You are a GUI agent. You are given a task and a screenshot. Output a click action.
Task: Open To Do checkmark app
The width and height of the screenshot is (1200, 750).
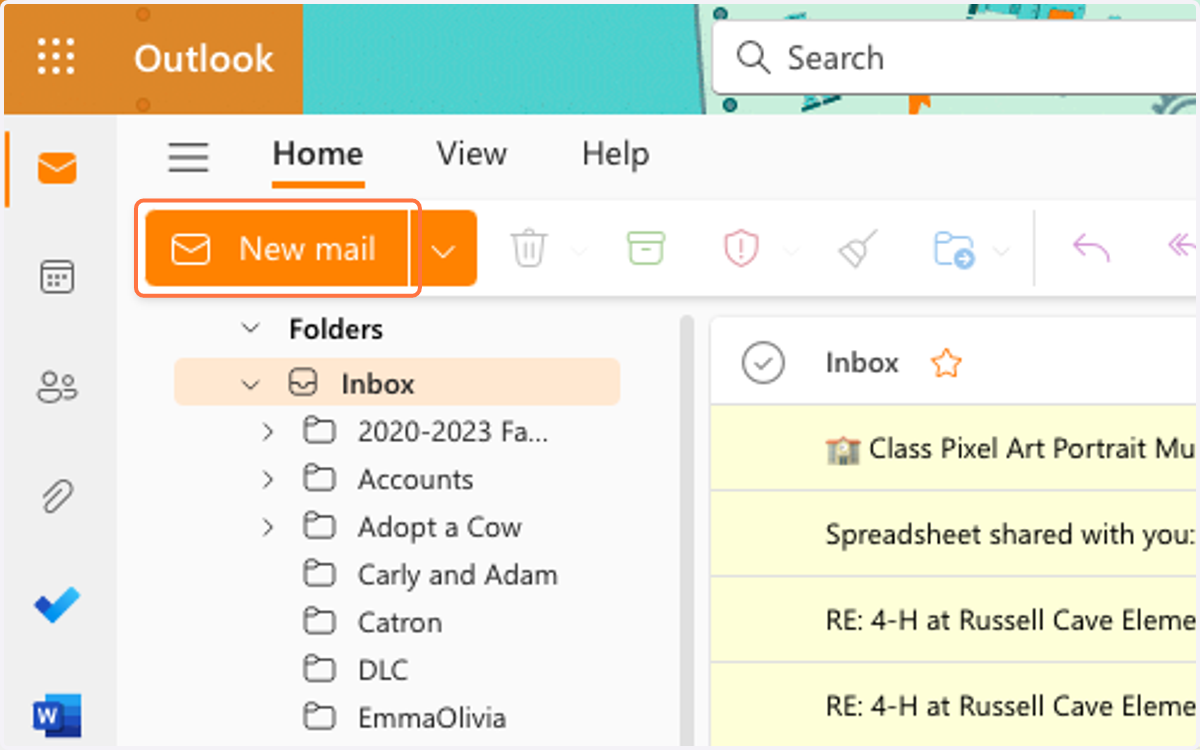(57, 604)
